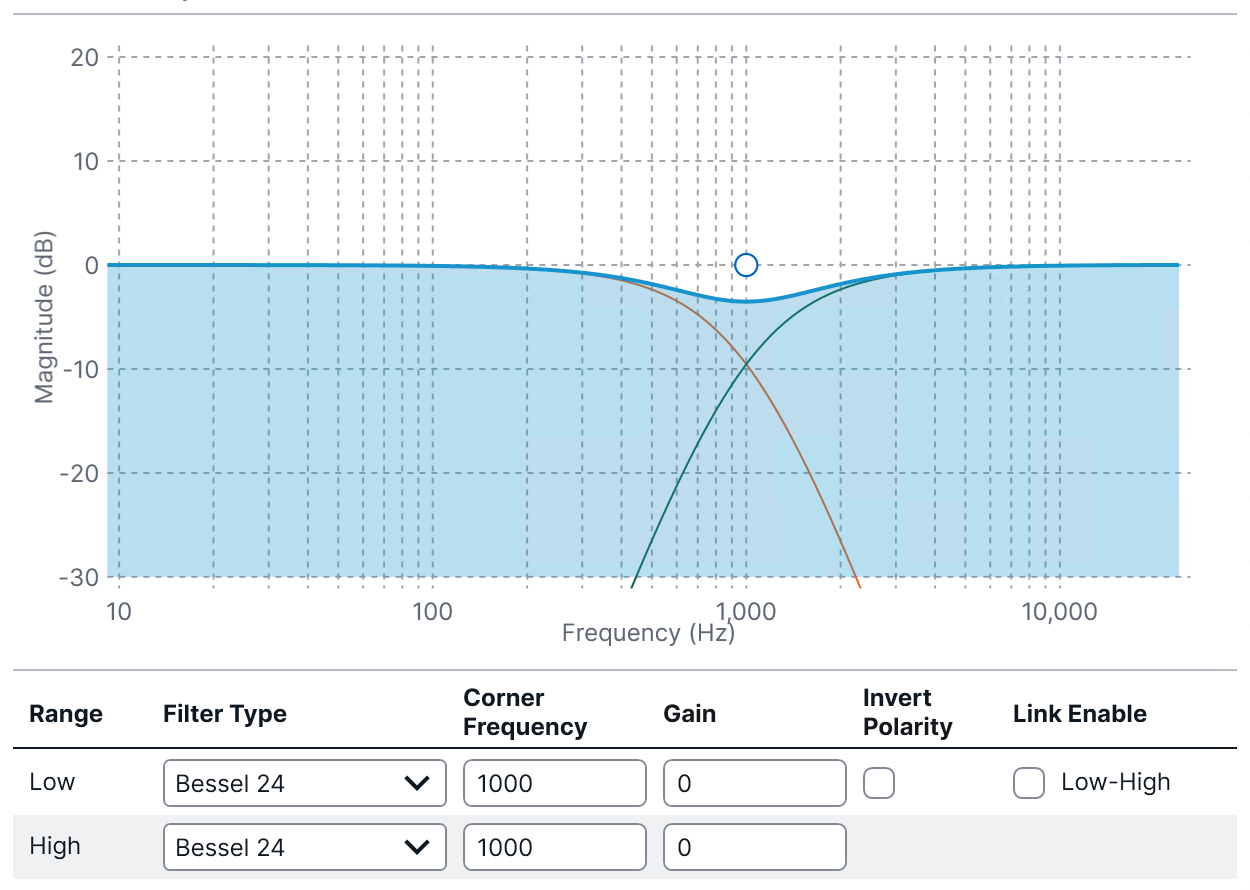Click the Invert Polarity column header
The width and height of the screenshot is (1250, 890).
908,712
